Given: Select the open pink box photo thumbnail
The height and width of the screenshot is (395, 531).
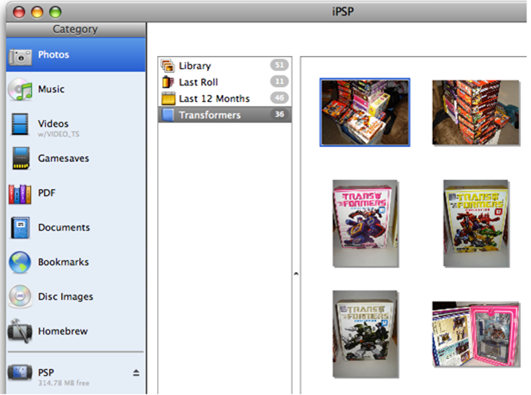Looking at the screenshot, I should click(x=476, y=334).
